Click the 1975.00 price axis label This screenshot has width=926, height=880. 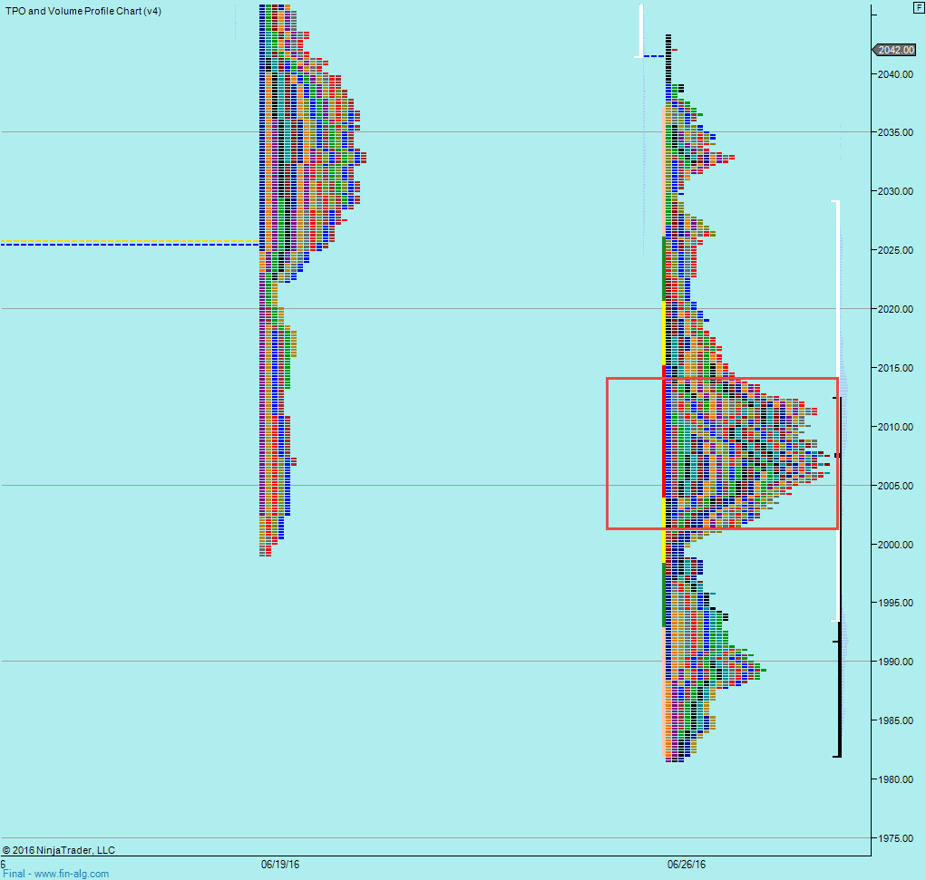[896, 838]
